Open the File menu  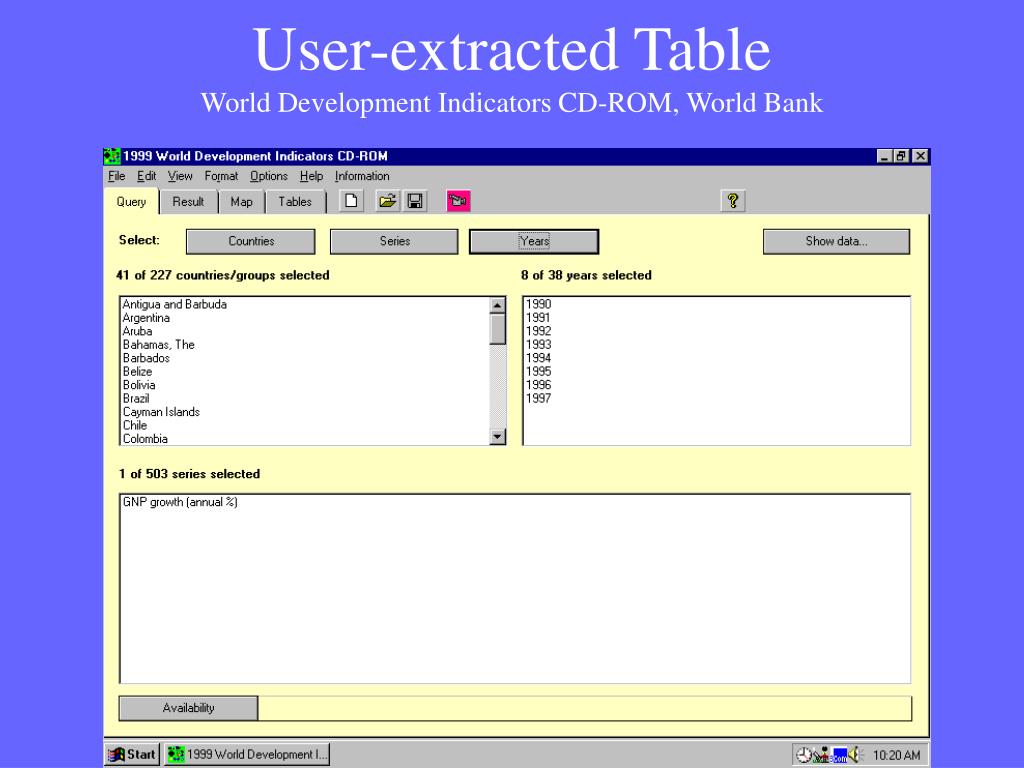coord(117,176)
